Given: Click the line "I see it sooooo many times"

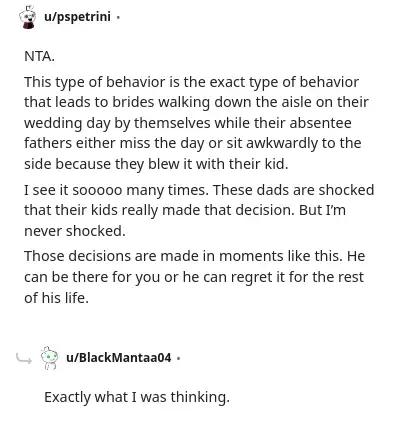Looking at the screenshot, I should click(199, 190).
